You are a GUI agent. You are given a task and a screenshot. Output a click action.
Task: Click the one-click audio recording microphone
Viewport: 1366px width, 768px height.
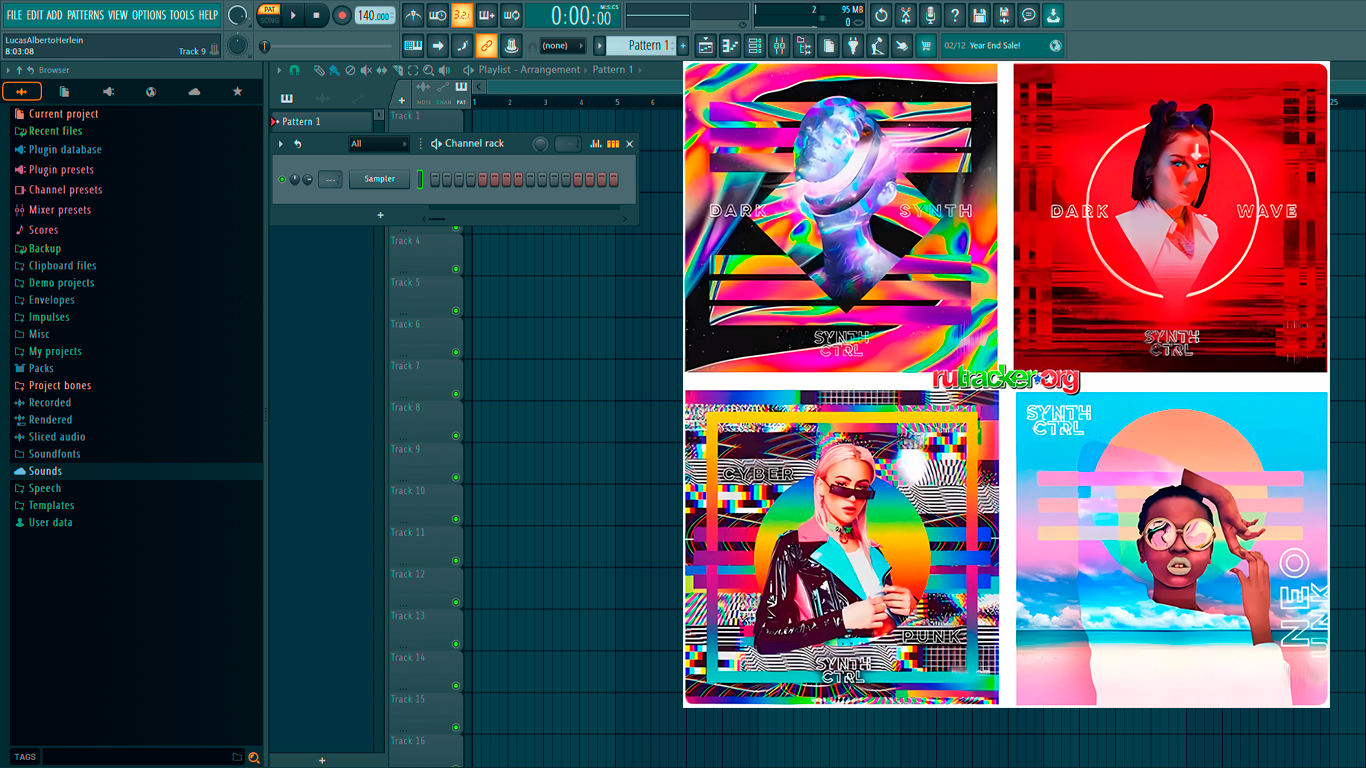point(930,15)
